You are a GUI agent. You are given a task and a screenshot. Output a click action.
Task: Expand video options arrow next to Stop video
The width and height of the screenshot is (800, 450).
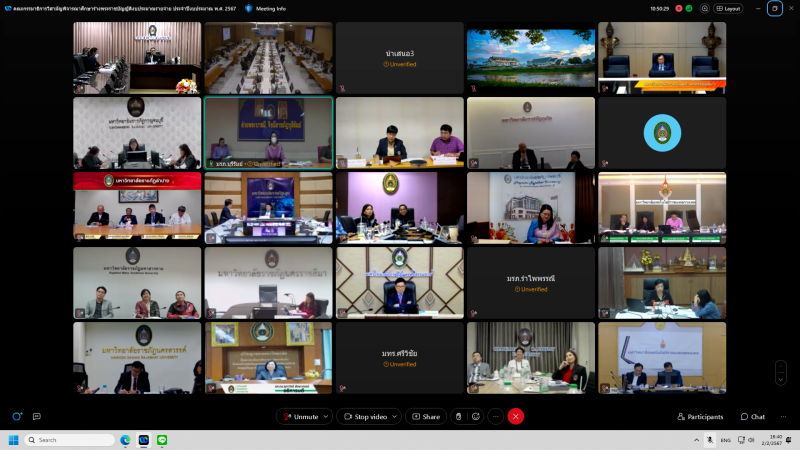tap(395, 416)
